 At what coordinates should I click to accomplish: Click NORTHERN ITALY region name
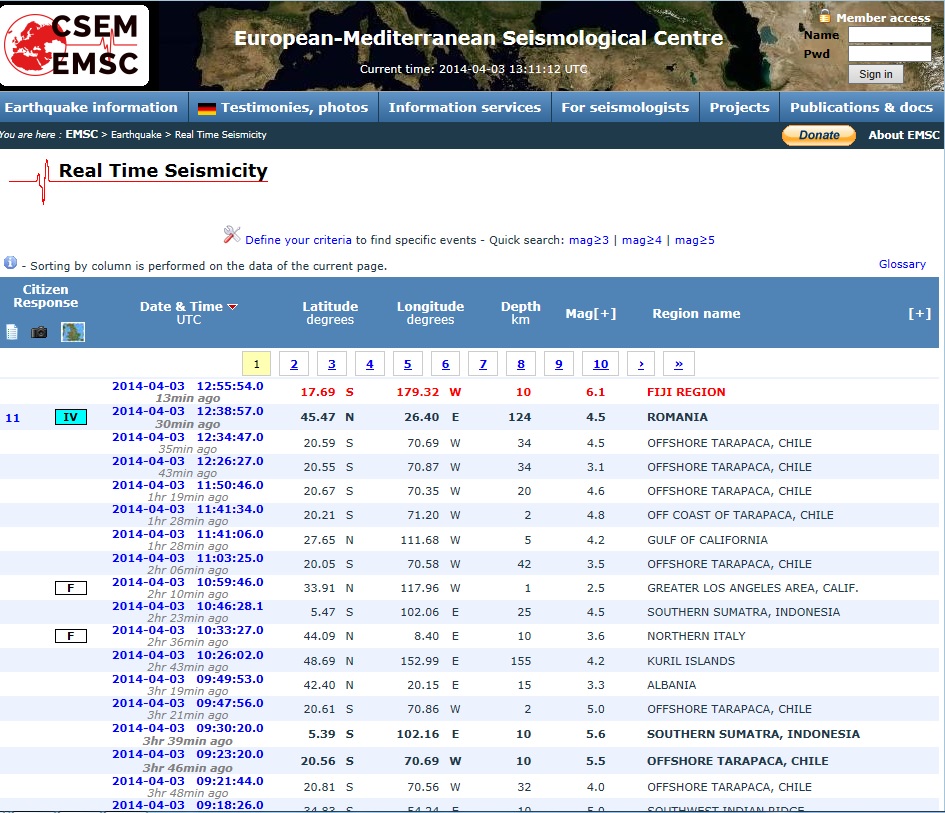[x=696, y=636]
